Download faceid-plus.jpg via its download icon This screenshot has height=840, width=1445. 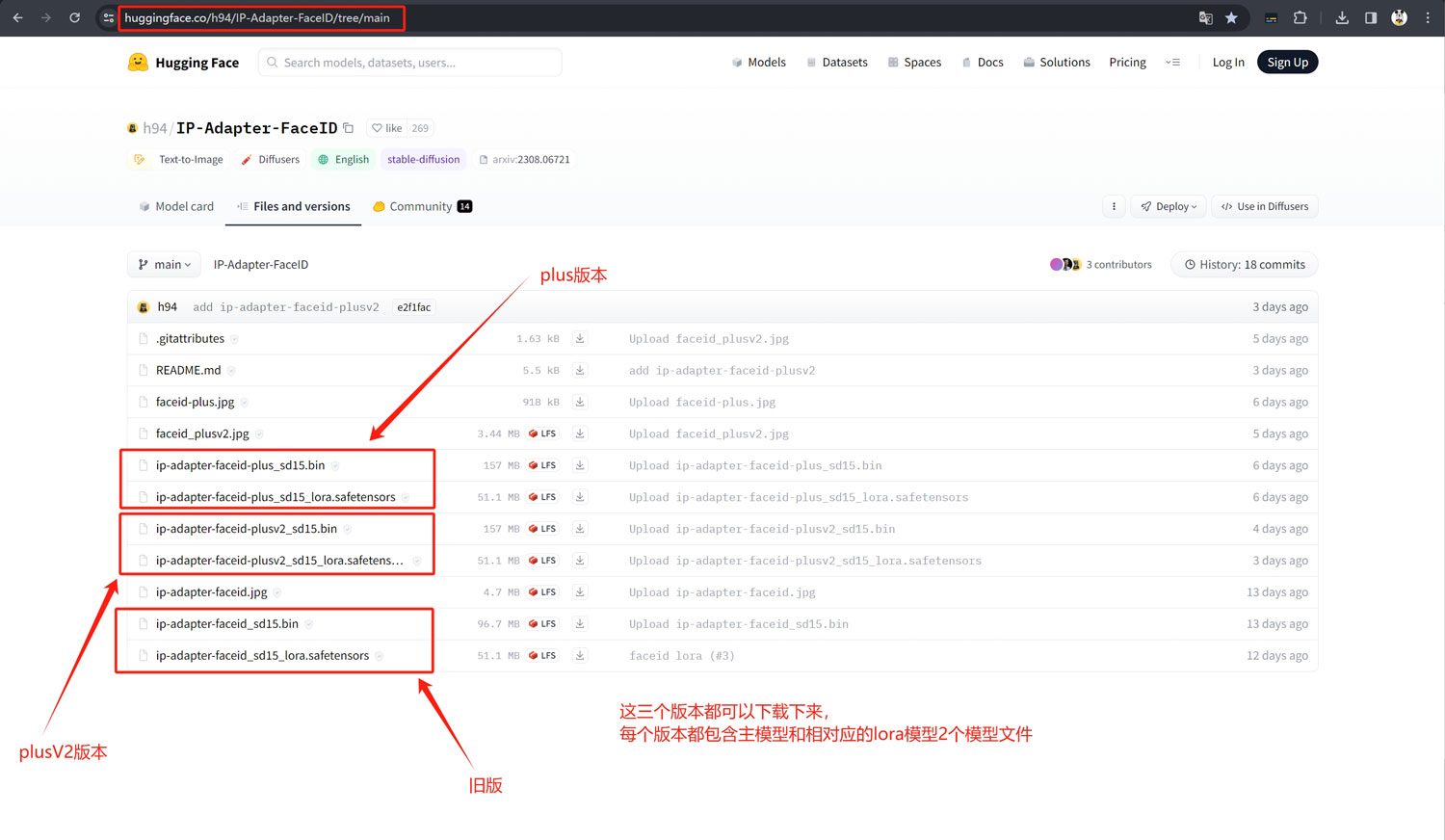580,402
